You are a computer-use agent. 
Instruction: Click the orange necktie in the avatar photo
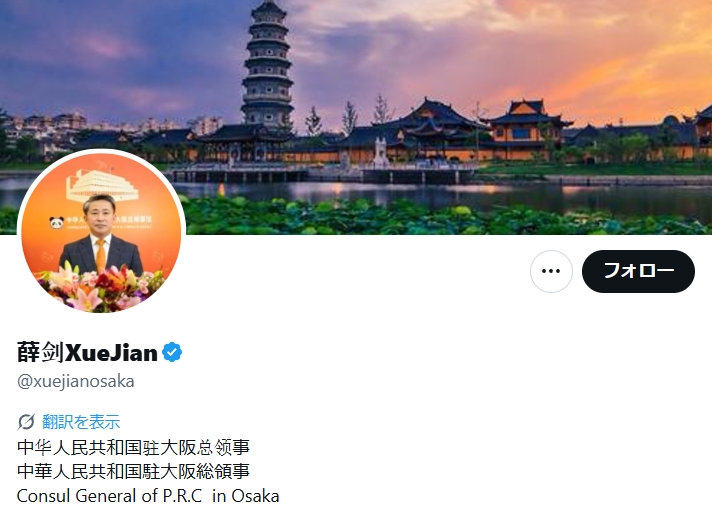coord(100,255)
